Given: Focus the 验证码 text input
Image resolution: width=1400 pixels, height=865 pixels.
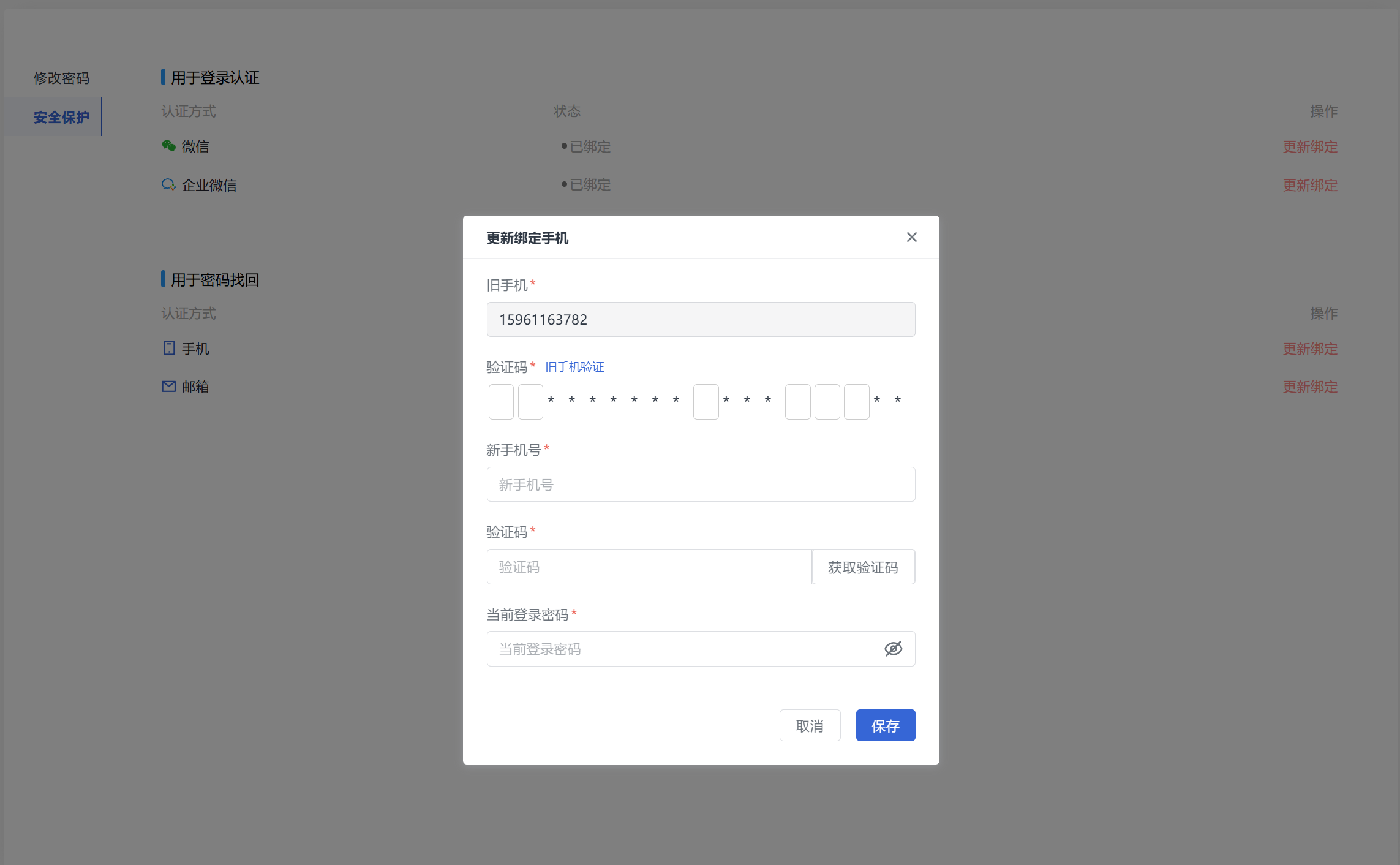Looking at the screenshot, I should [x=649, y=567].
